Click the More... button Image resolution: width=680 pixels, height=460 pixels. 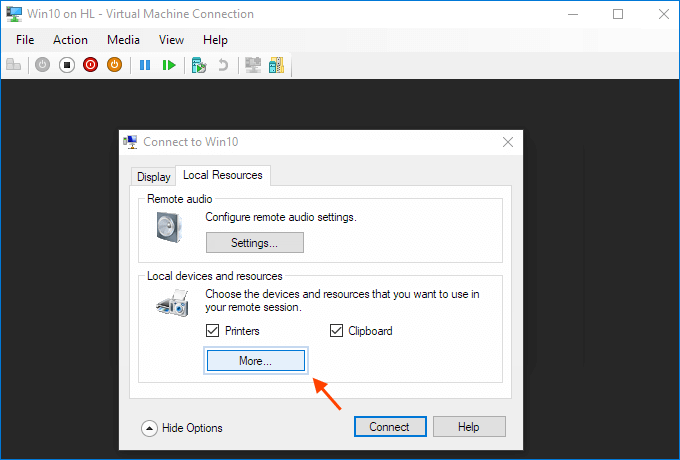point(256,361)
